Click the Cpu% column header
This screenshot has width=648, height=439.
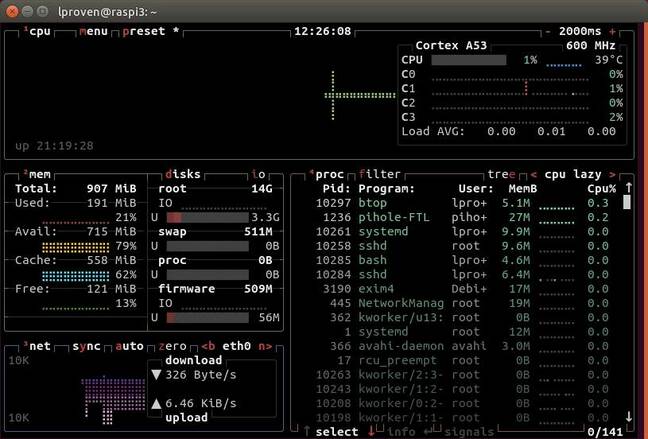(602, 189)
